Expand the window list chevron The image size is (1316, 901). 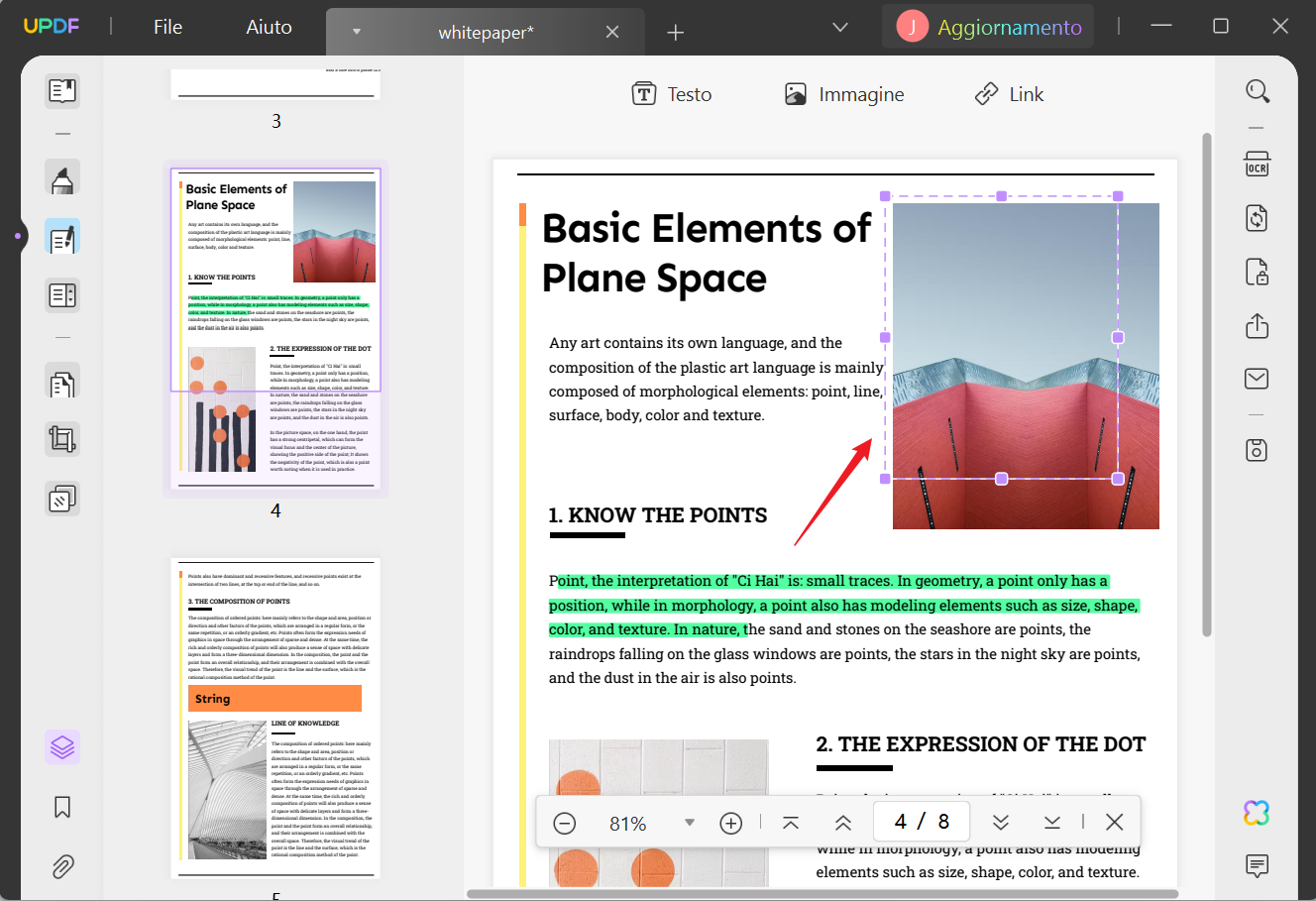840,27
